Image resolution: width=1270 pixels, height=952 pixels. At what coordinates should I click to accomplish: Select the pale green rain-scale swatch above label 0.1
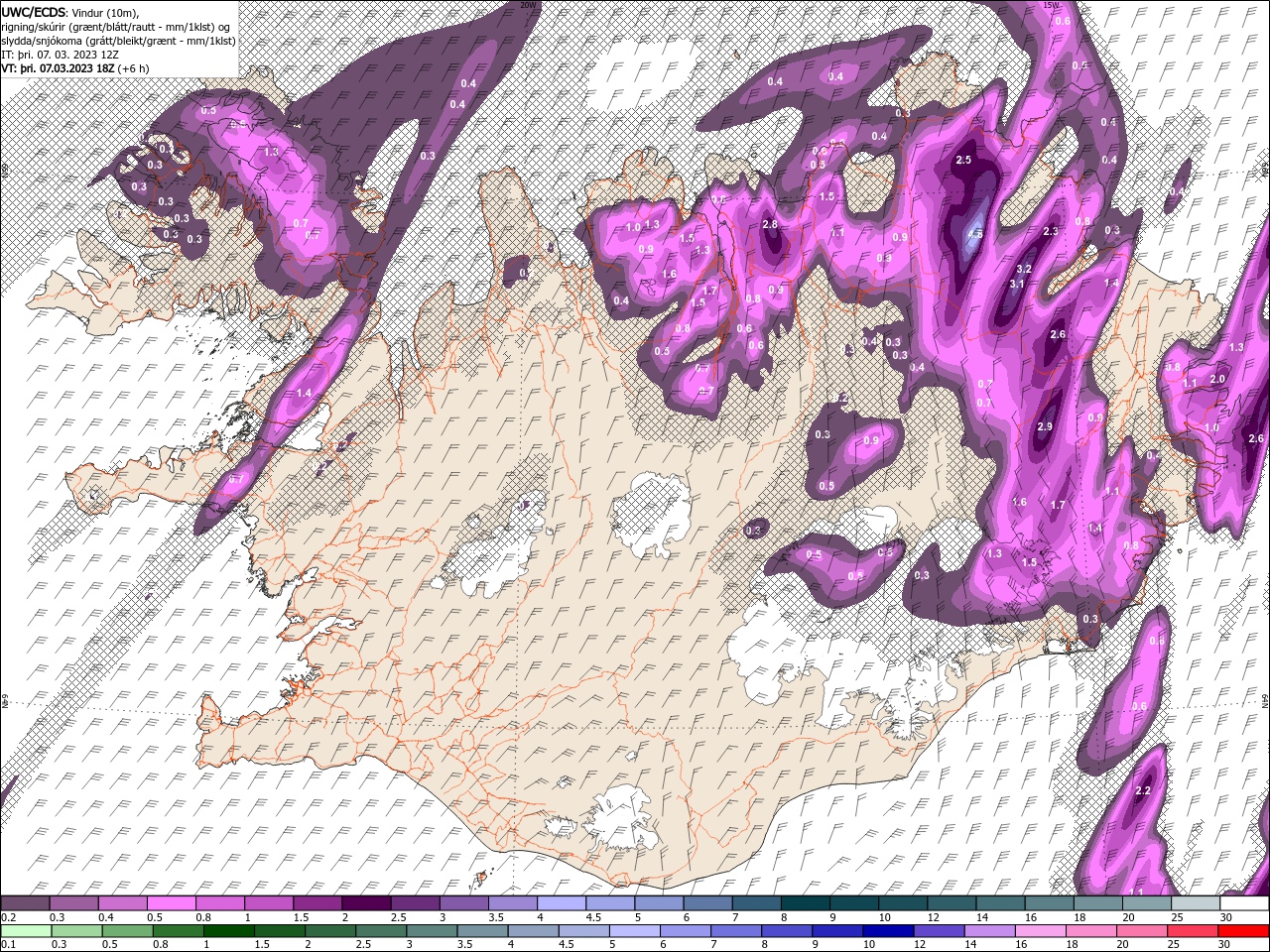click(x=26, y=931)
